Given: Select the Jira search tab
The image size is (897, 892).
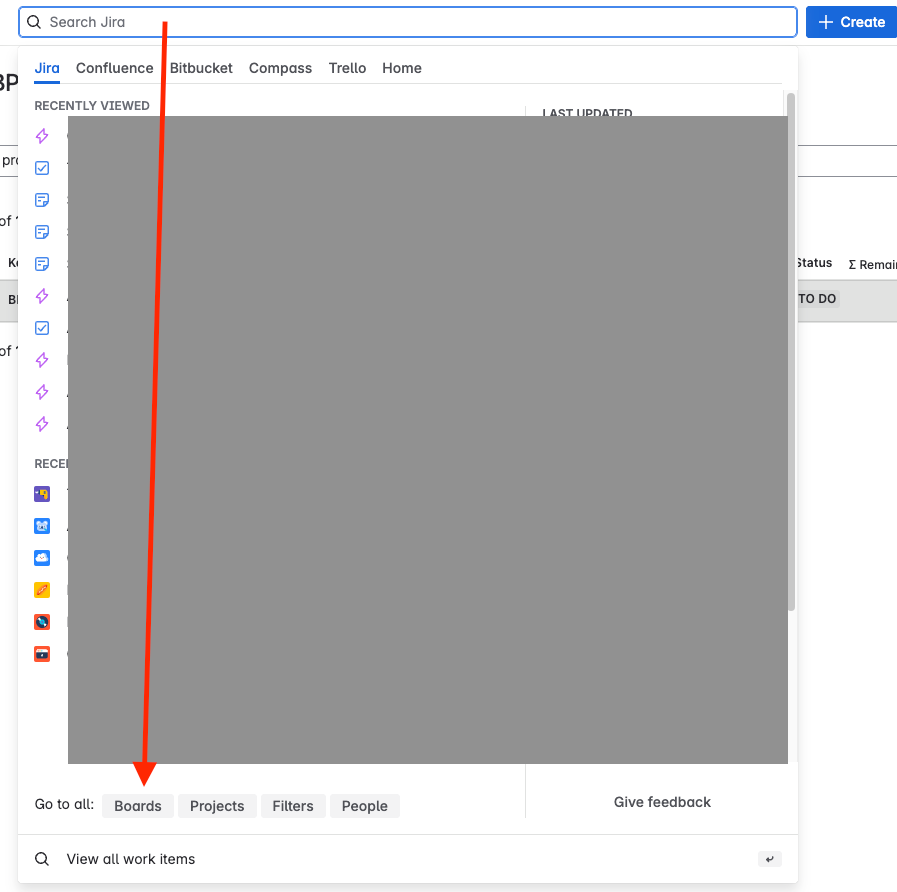Looking at the screenshot, I should point(47,68).
